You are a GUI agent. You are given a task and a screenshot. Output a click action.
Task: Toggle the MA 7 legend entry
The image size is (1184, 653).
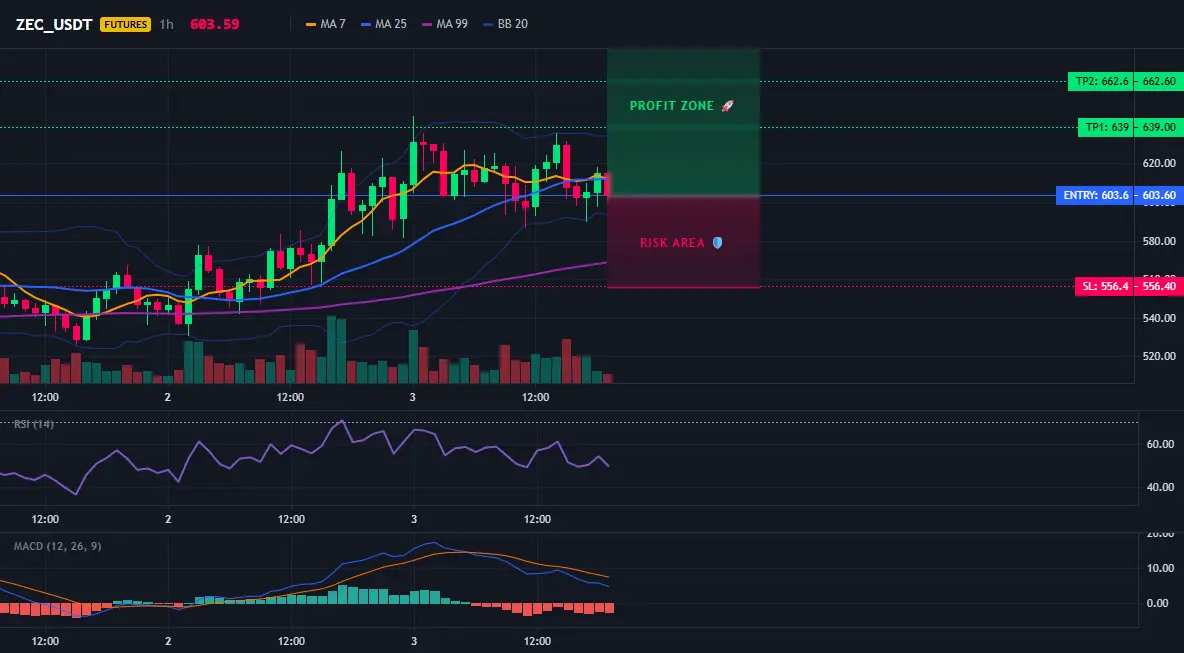[x=325, y=24]
